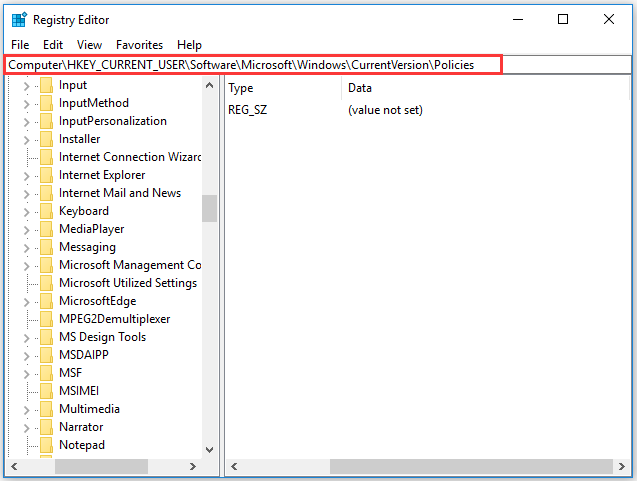Expand the MediaPlayer key
Screen dimensions: 637x481
pyautogui.click(x=26, y=230)
